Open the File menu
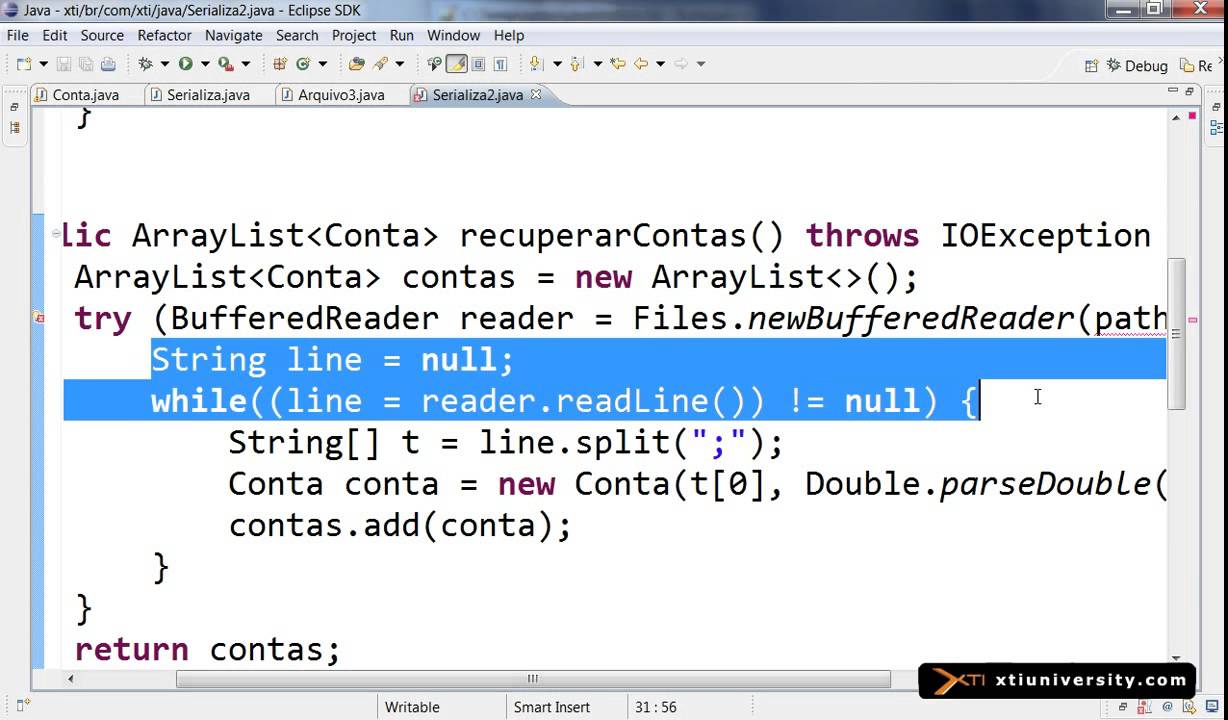Viewport: 1228px width, 720px height. point(18,35)
